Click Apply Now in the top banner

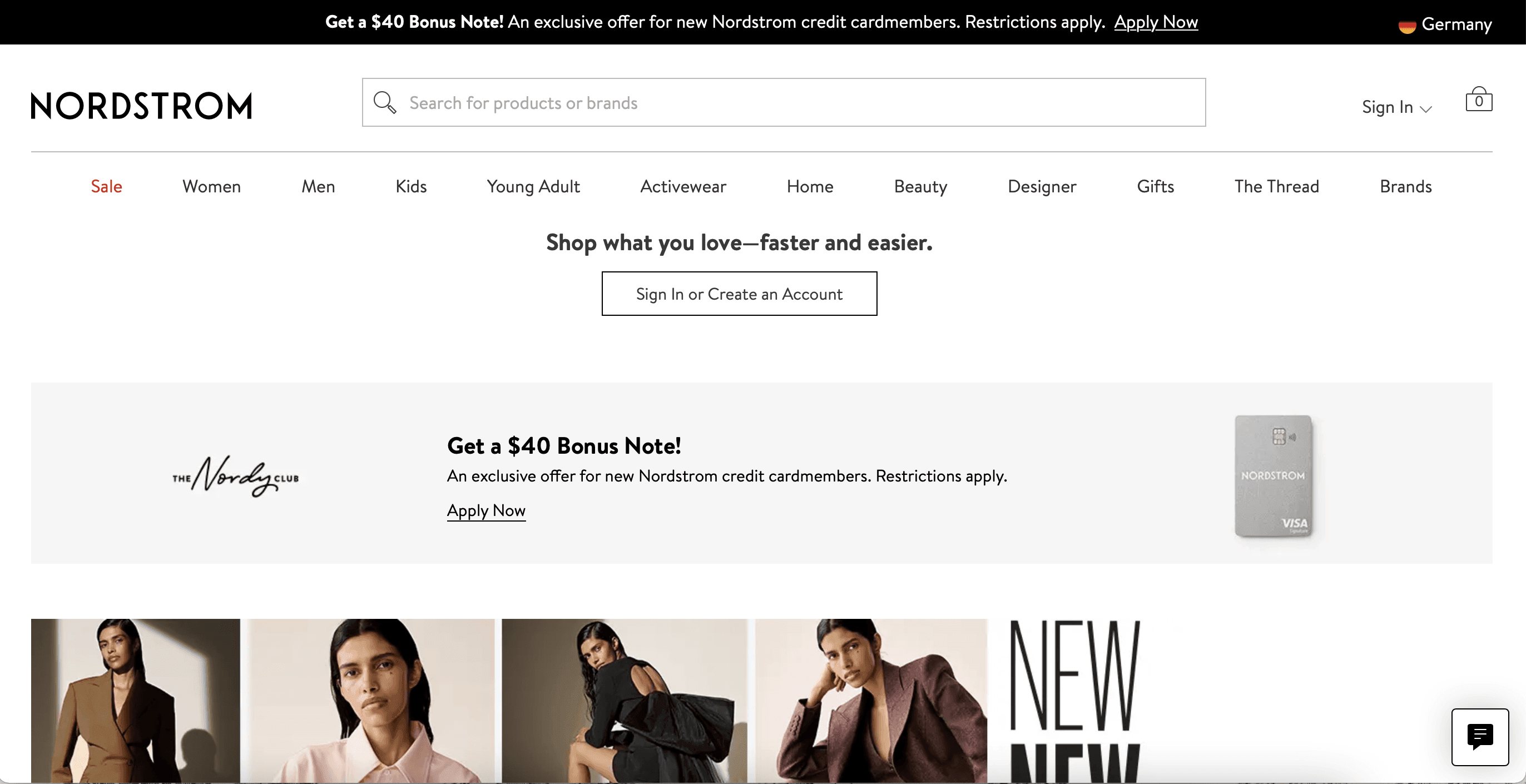pyautogui.click(x=1156, y=22)
